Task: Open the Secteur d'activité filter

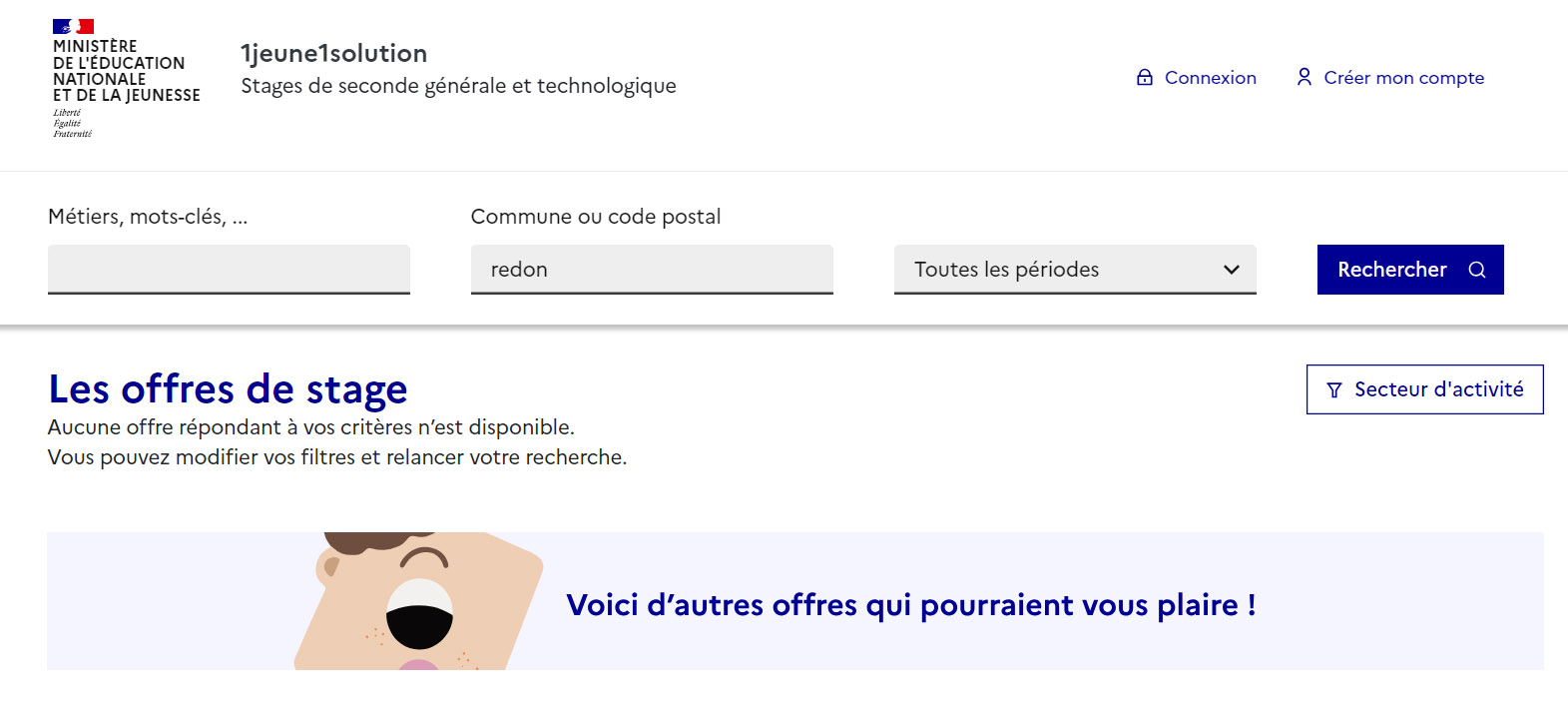Action: point(1424,389)
